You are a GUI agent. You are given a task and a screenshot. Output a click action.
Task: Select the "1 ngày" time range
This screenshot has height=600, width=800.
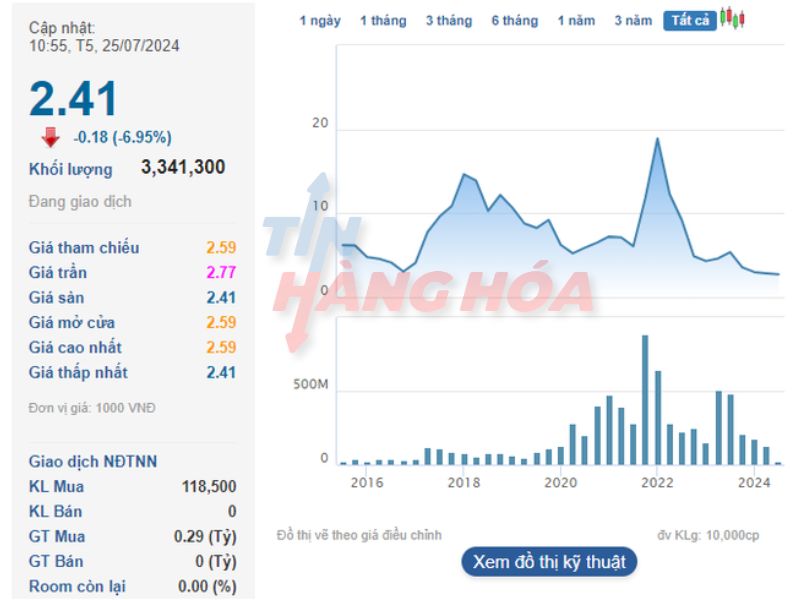click(x=320, y=21)
